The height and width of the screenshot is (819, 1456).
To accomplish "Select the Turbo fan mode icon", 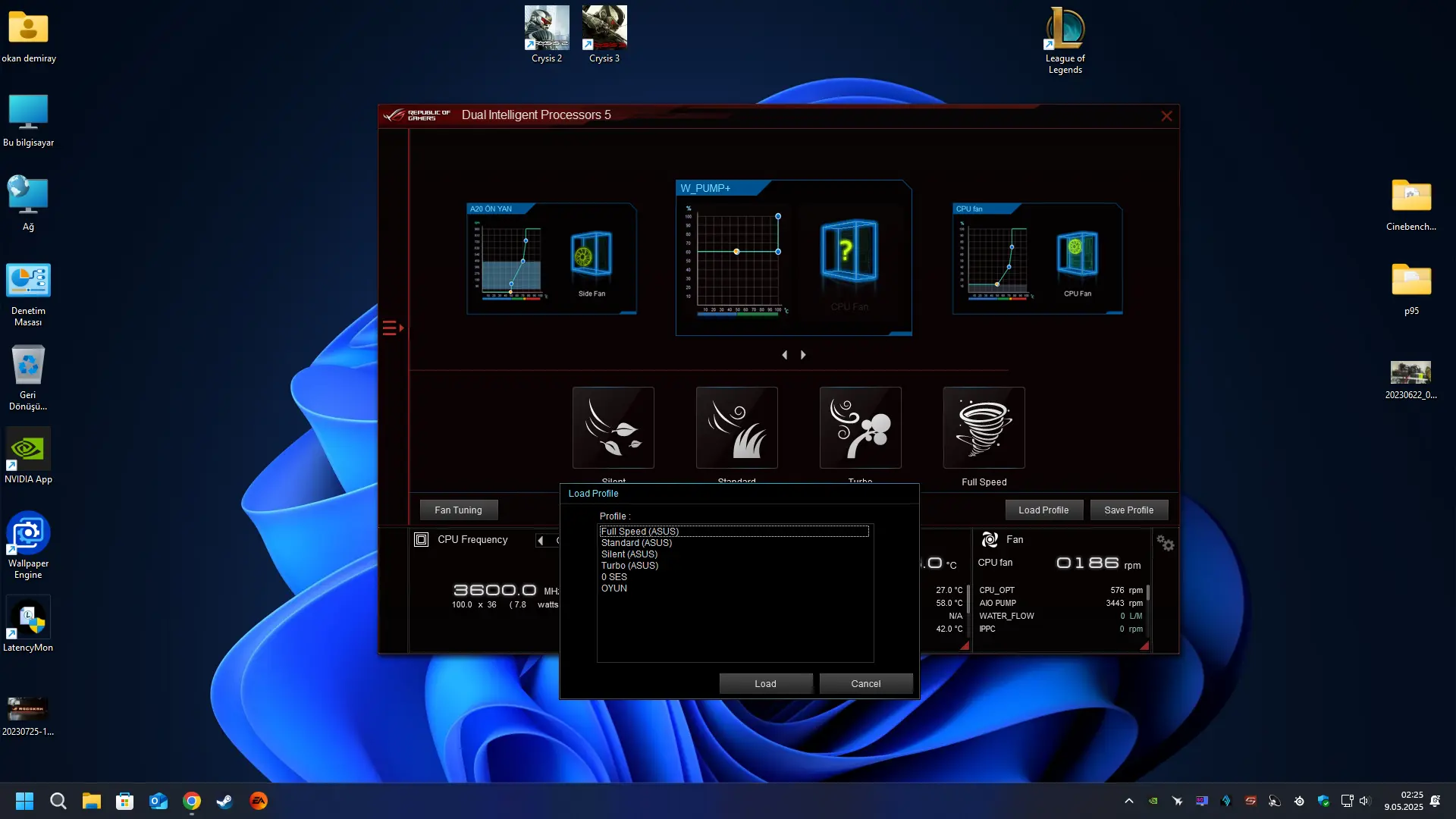I will pos(860,428).
